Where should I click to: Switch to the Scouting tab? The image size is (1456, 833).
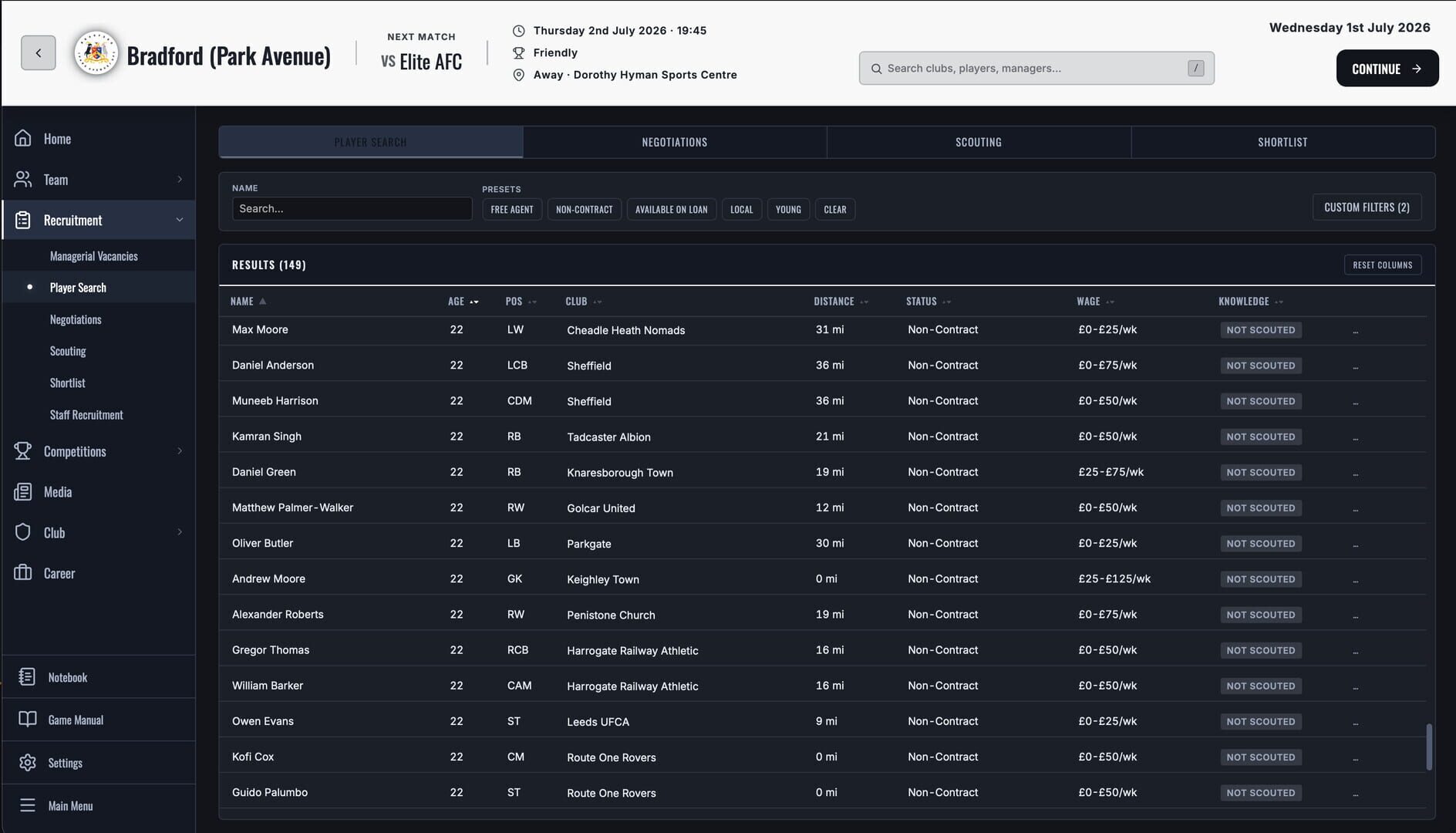tap(979, 142)
